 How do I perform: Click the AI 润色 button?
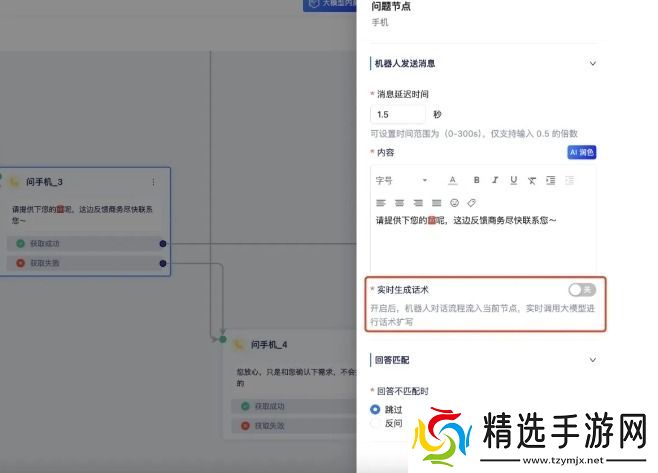point(582,152)
